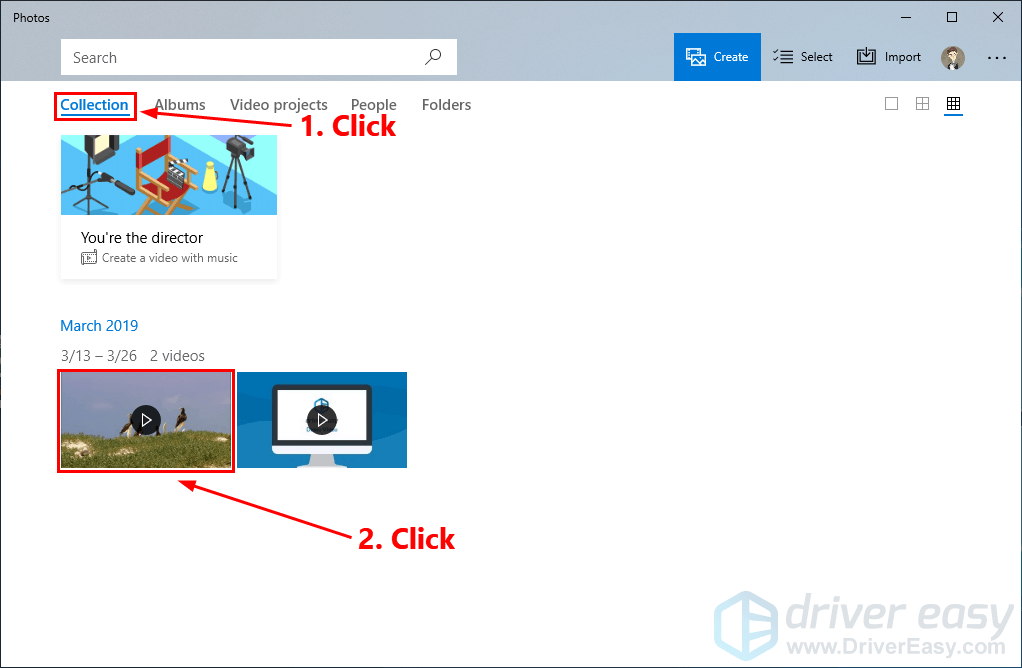The height and width of the screenshot is (668, 1022).
Task: Click the March 2019 date link
Action: tap(99, 325)
